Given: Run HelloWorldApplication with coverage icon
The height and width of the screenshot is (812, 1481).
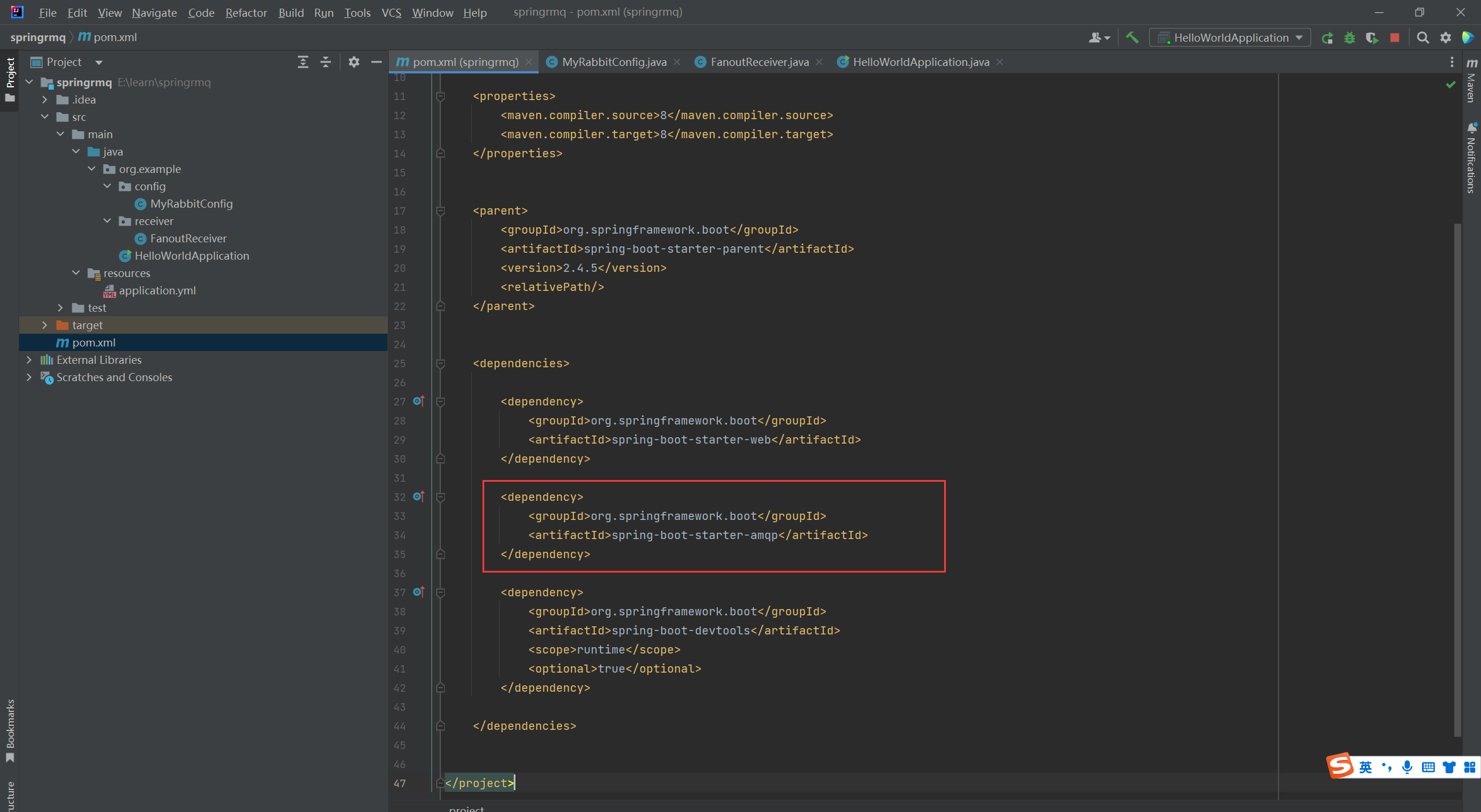Looking at the screenshot, I should (1372, 37).
